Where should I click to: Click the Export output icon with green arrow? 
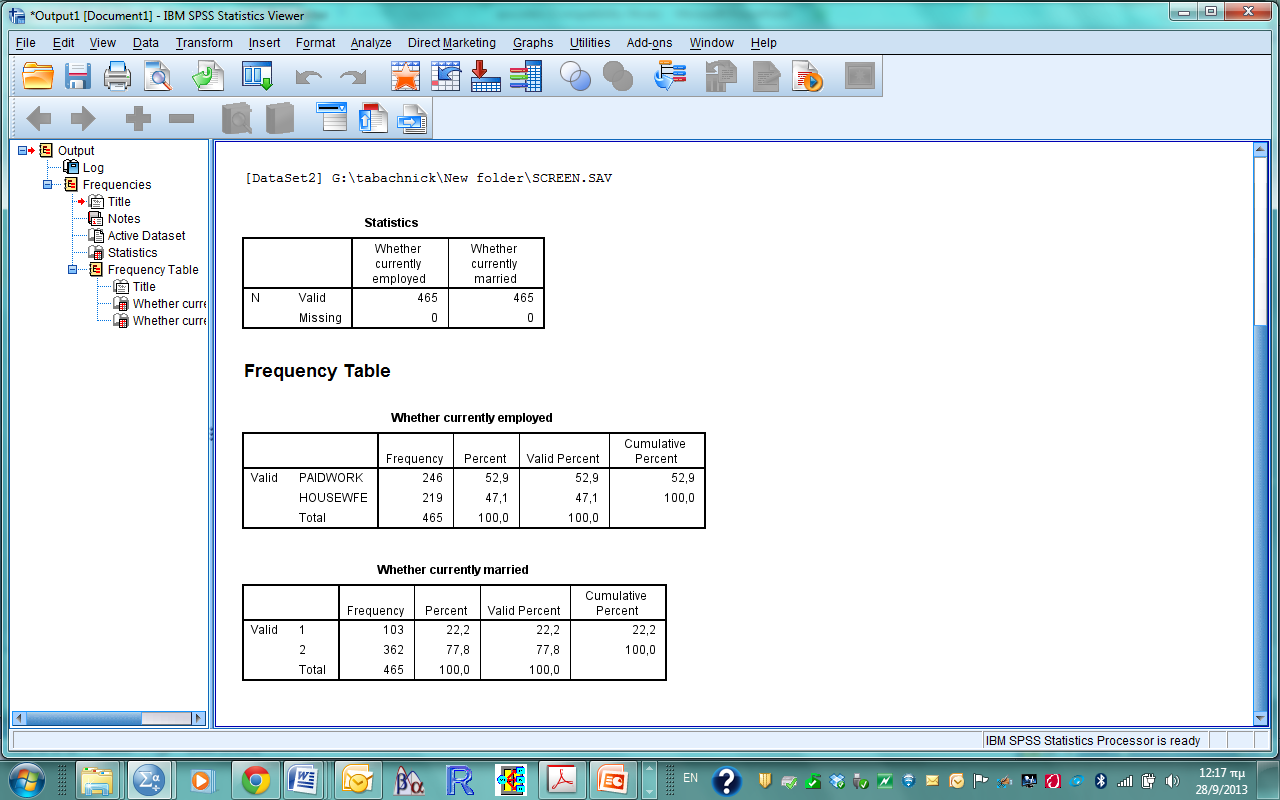(x=209, y=76)
